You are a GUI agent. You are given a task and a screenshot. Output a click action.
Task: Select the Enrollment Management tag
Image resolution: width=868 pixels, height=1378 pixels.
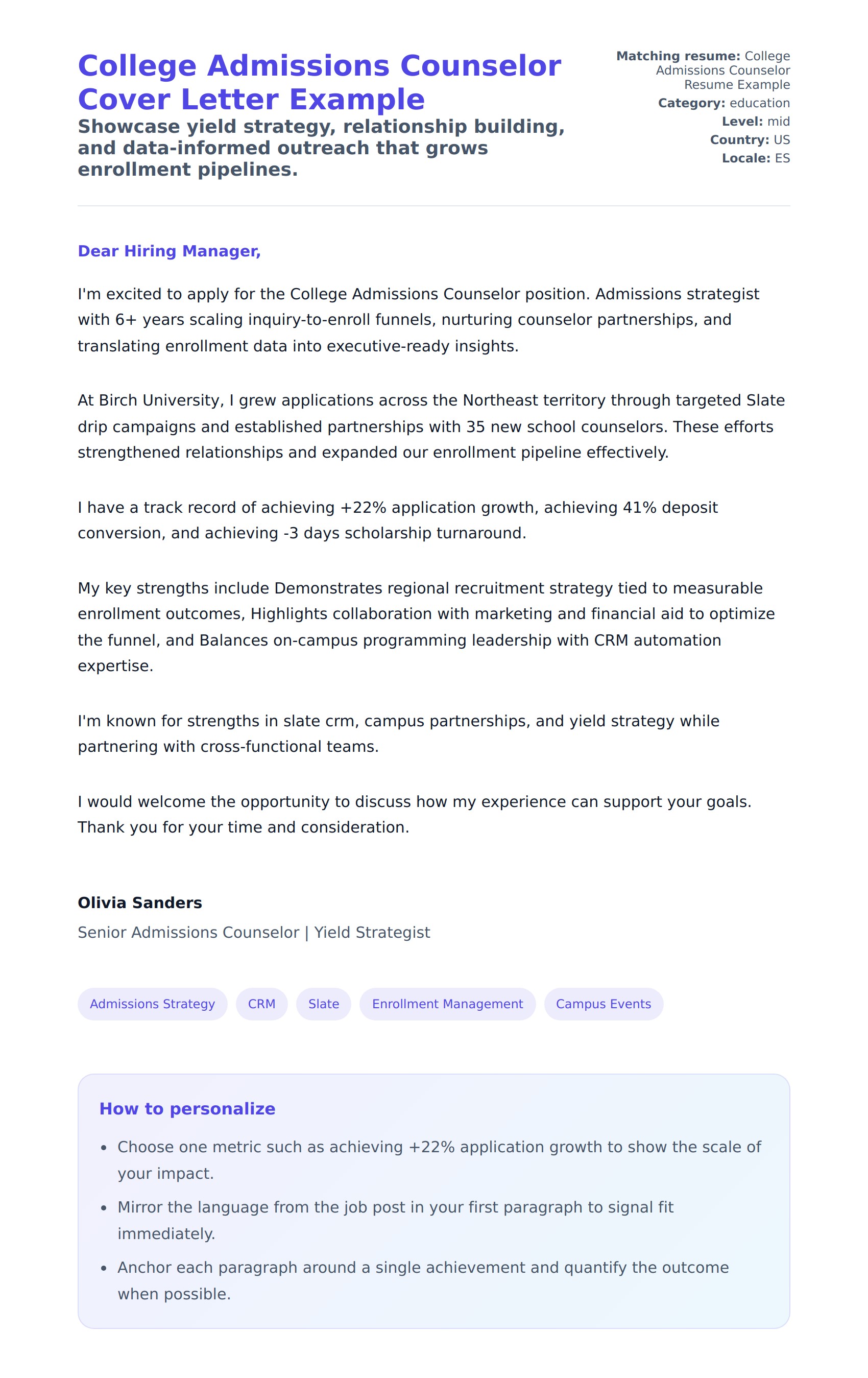pyautogui.click(x=447, y=1004)
